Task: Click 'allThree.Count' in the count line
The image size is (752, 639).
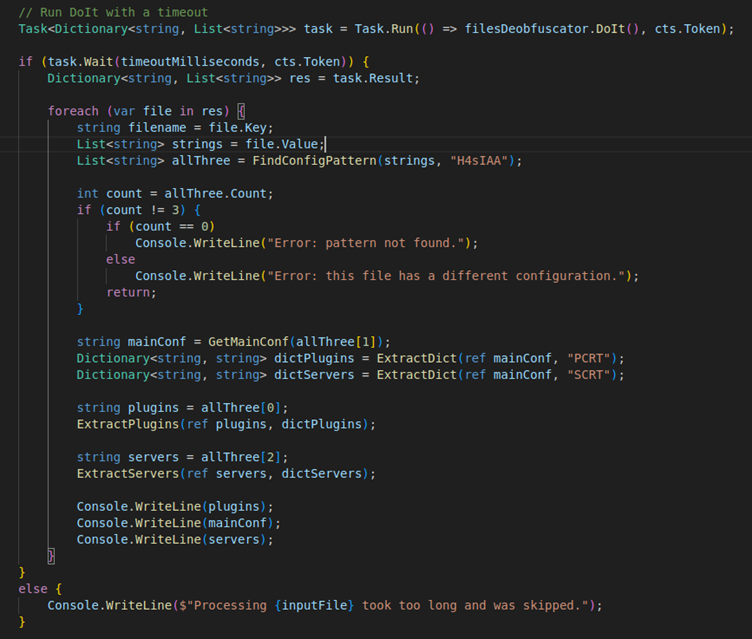Action: (215, 194)
